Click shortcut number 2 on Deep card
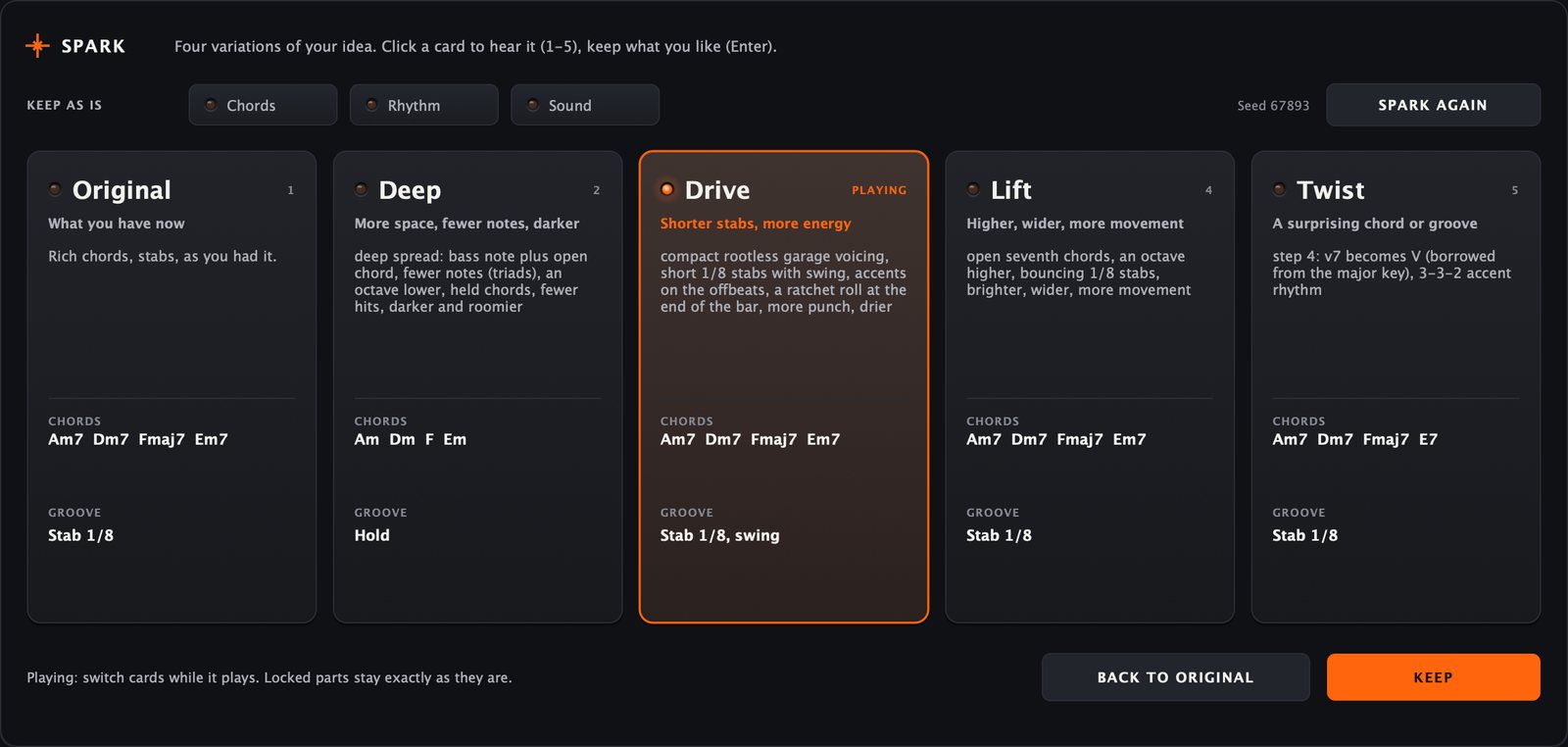The height and width of the screenshot is (747, 1568). coord(597,190)
